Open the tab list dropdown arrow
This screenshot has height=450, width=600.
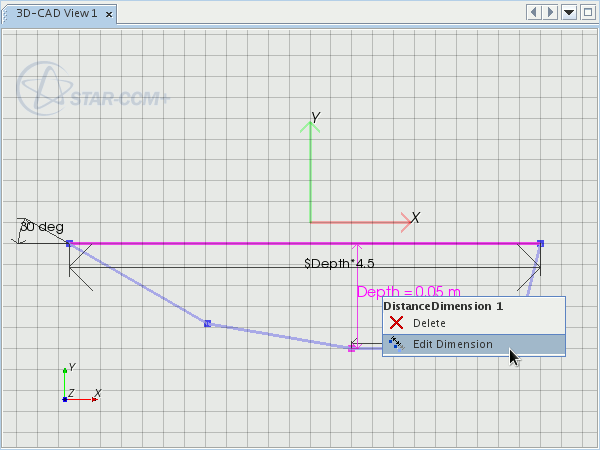pyautogui.click(x=569, y=13)
